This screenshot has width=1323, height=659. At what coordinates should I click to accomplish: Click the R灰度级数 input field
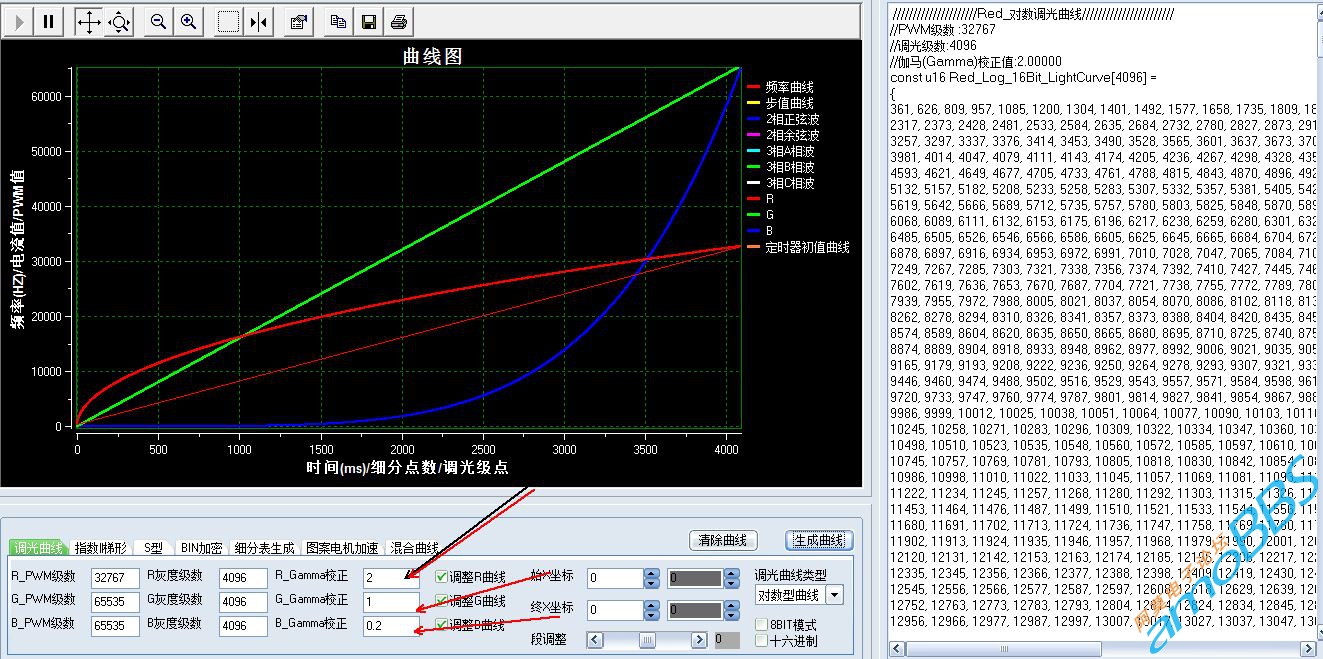pos(244,577)
